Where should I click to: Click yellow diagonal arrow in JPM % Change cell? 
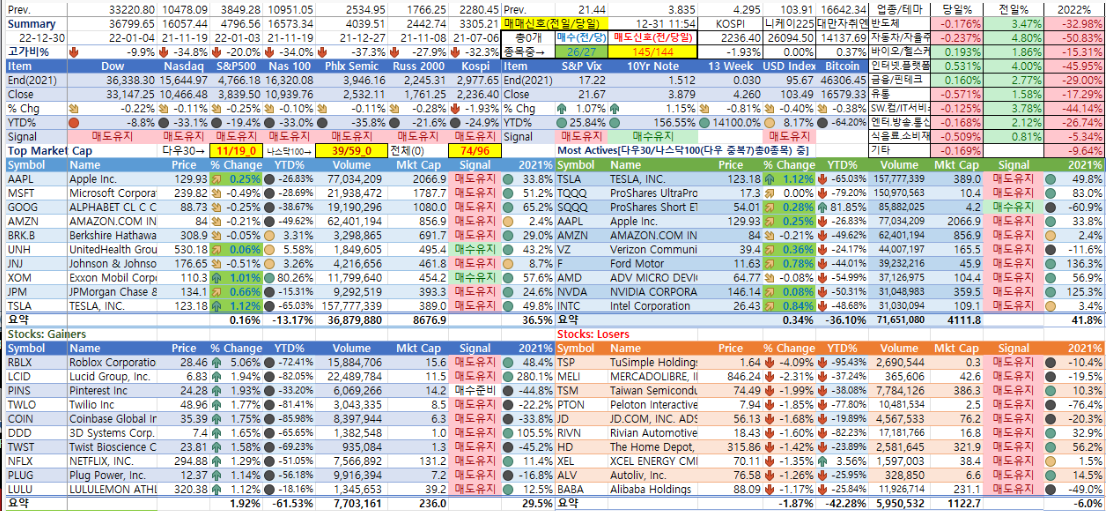(215, 292)
